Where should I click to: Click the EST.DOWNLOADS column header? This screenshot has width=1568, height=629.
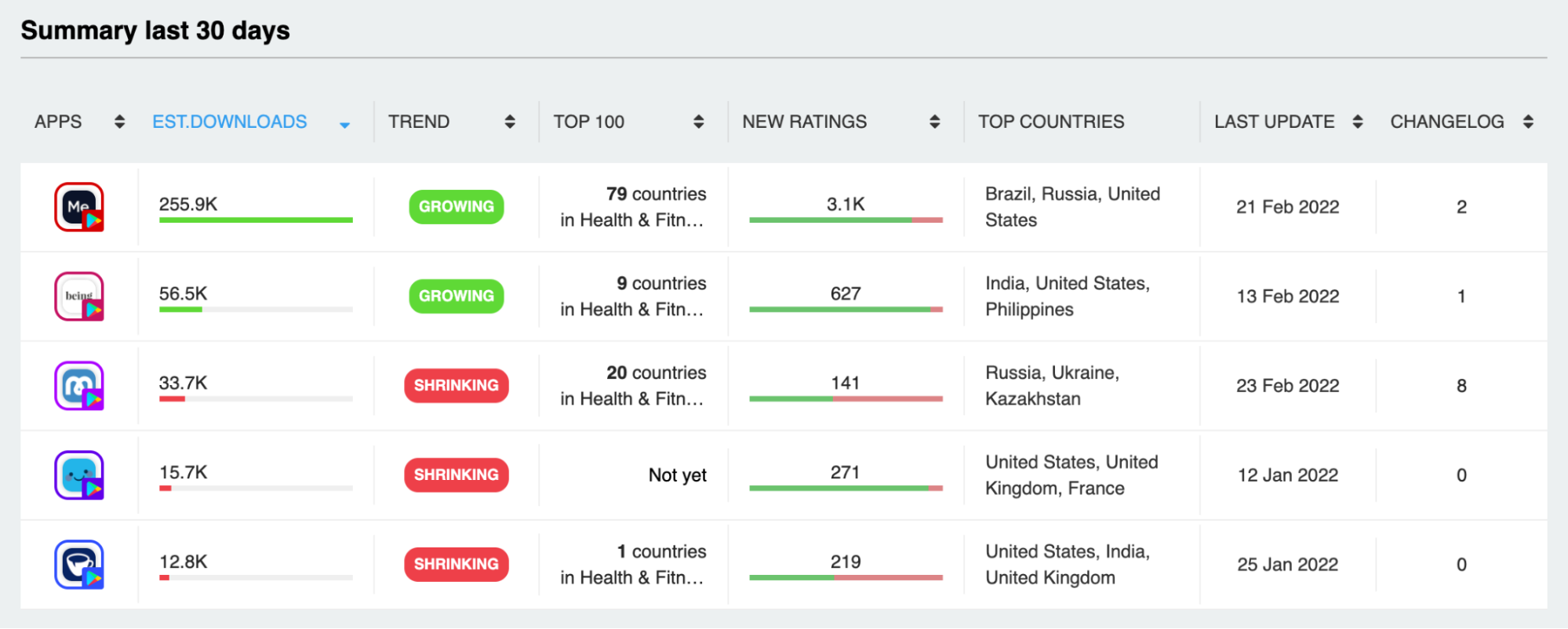[230, 122]
